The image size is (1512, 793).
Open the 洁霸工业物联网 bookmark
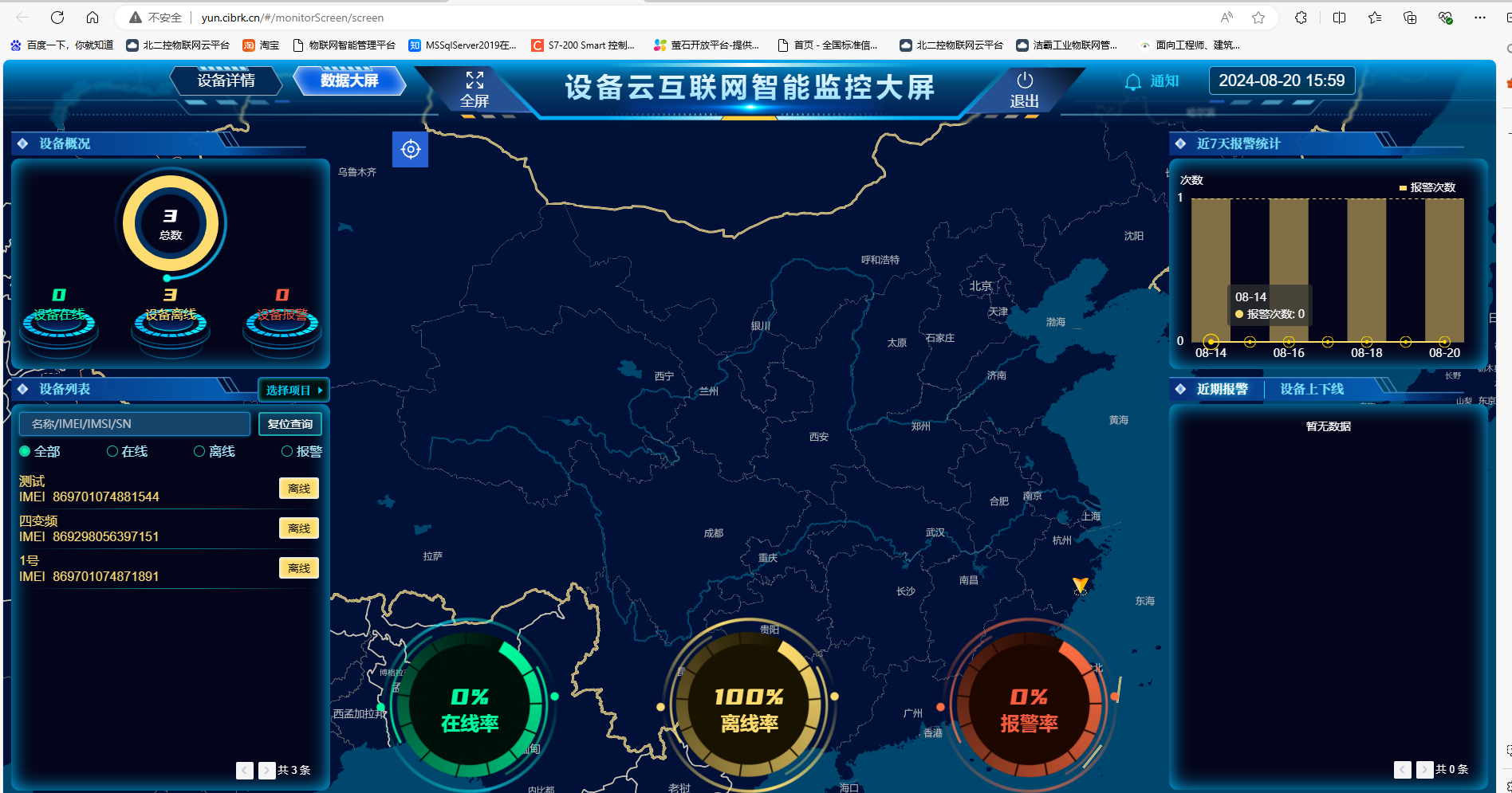coord(1067,45)
